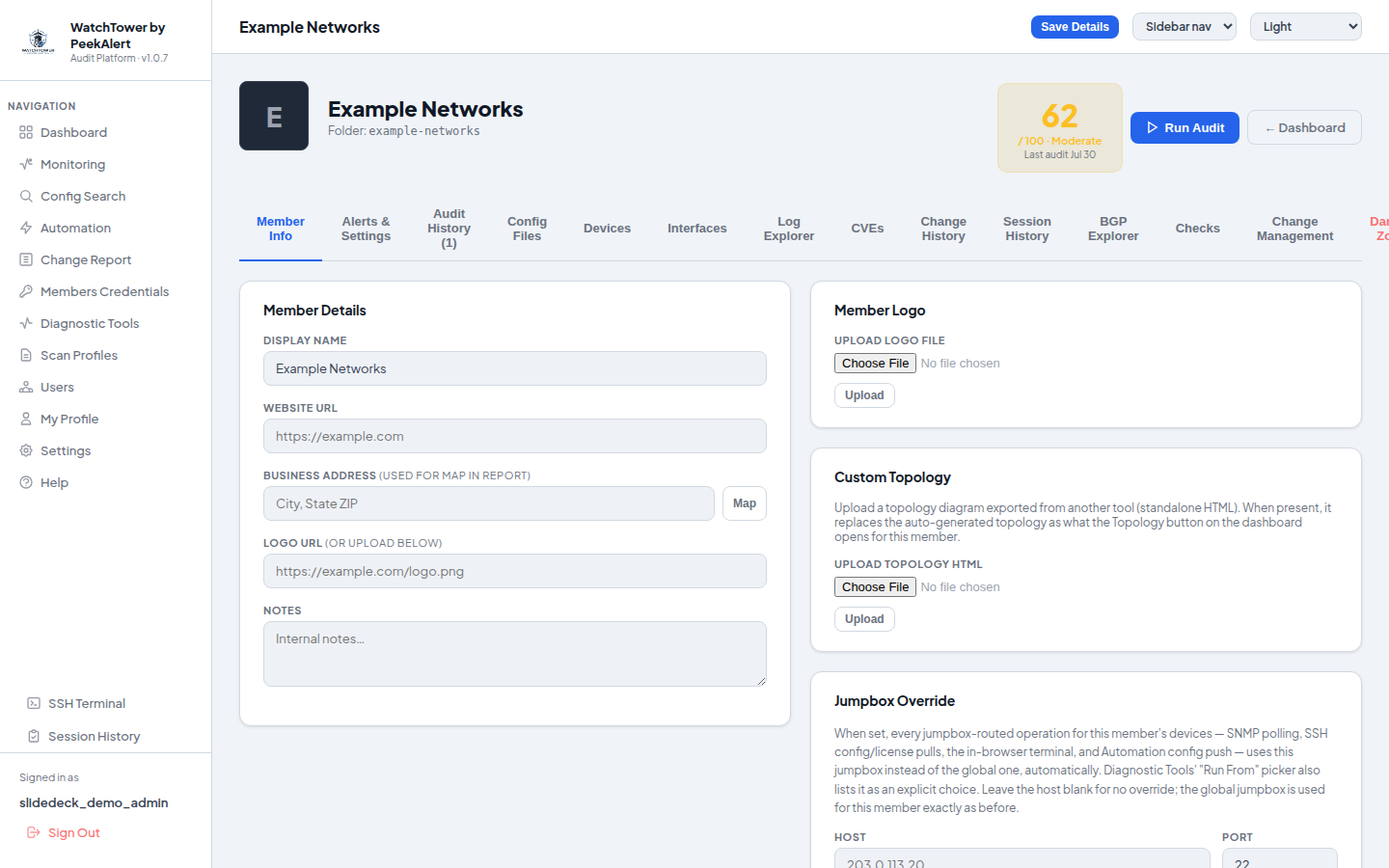Open Dashboard from sidebar navigation

point(106,132)
